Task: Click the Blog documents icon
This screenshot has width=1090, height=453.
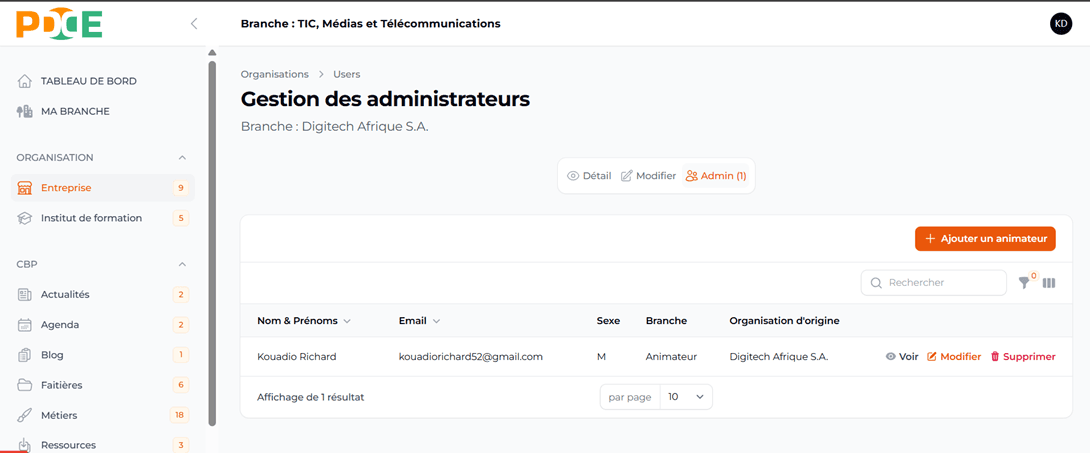Action: click(x=24, y=355)
